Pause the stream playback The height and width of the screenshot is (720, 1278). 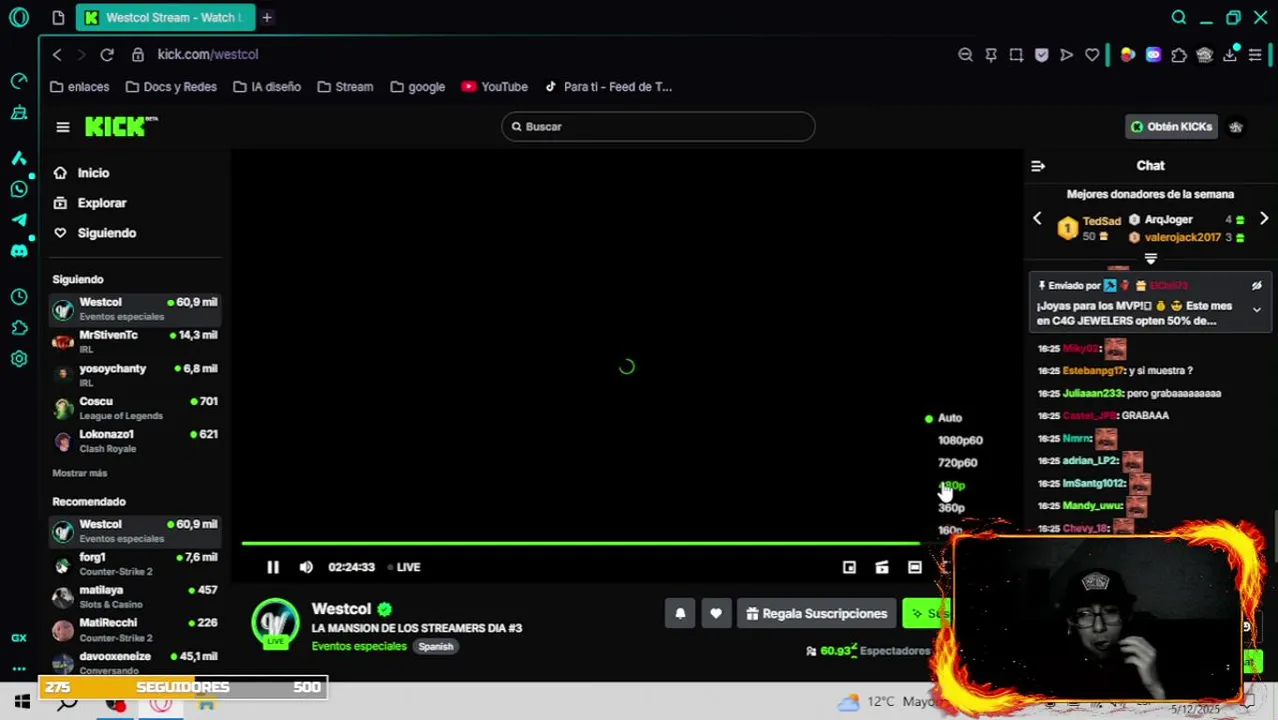[x=273, y=567]
